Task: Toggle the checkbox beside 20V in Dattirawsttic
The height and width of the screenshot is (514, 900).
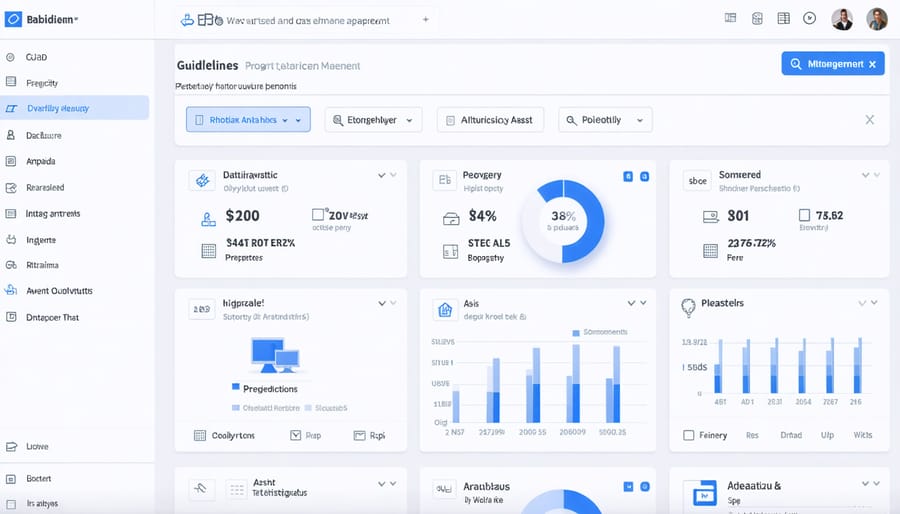Action: [x=318, y=215]
